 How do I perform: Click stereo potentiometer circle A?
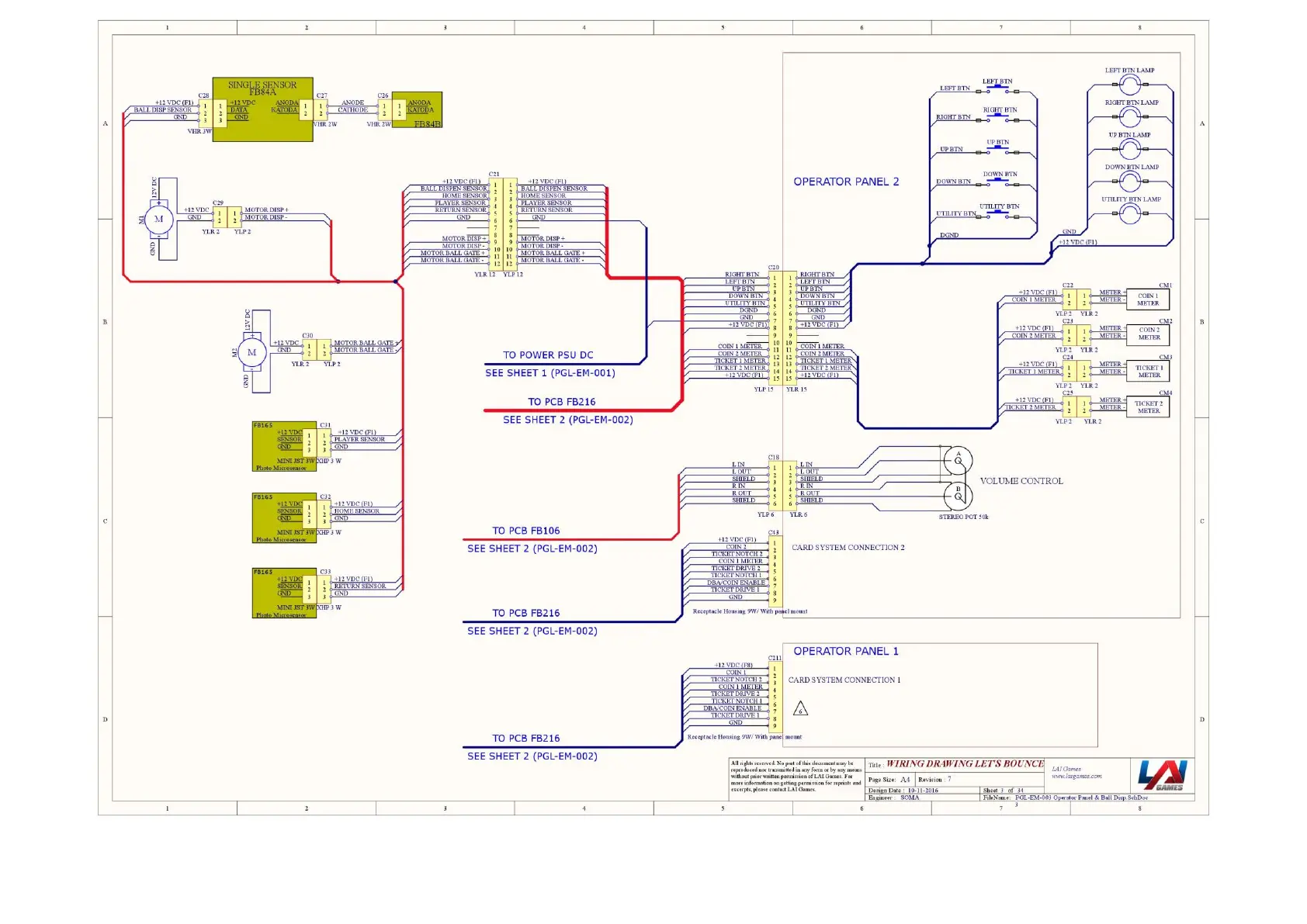tap(958, 460)
